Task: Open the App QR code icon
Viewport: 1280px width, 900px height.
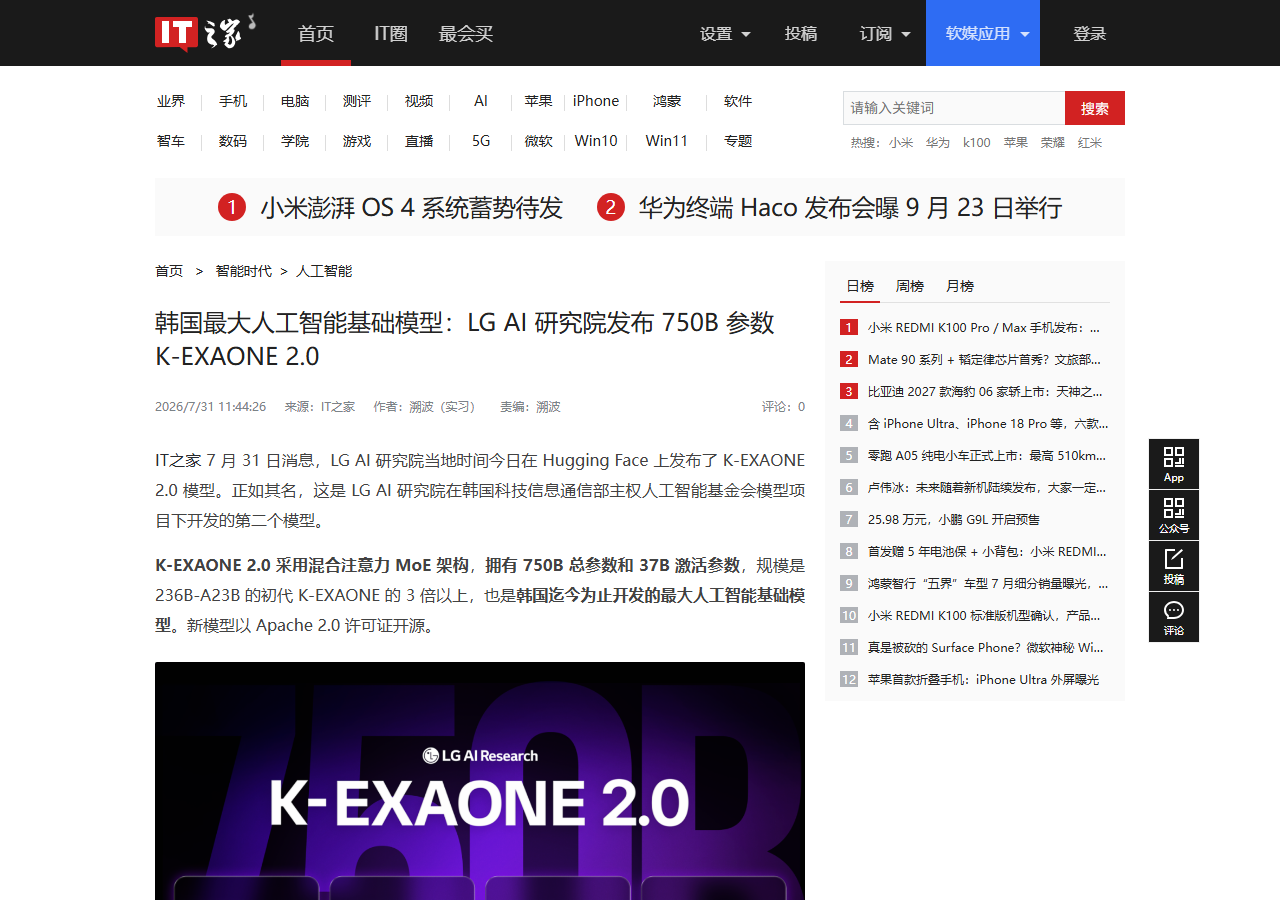Action: pyautogui.click(x=1174, y=464)
